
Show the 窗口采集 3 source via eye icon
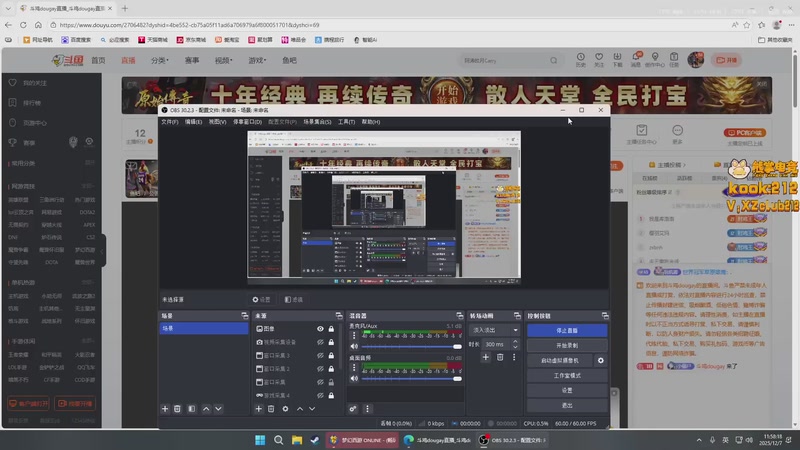click(320, 356)
